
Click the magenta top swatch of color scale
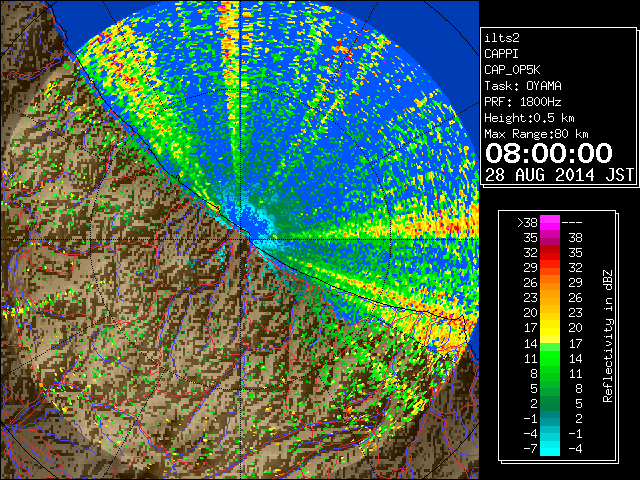(550, 223)
